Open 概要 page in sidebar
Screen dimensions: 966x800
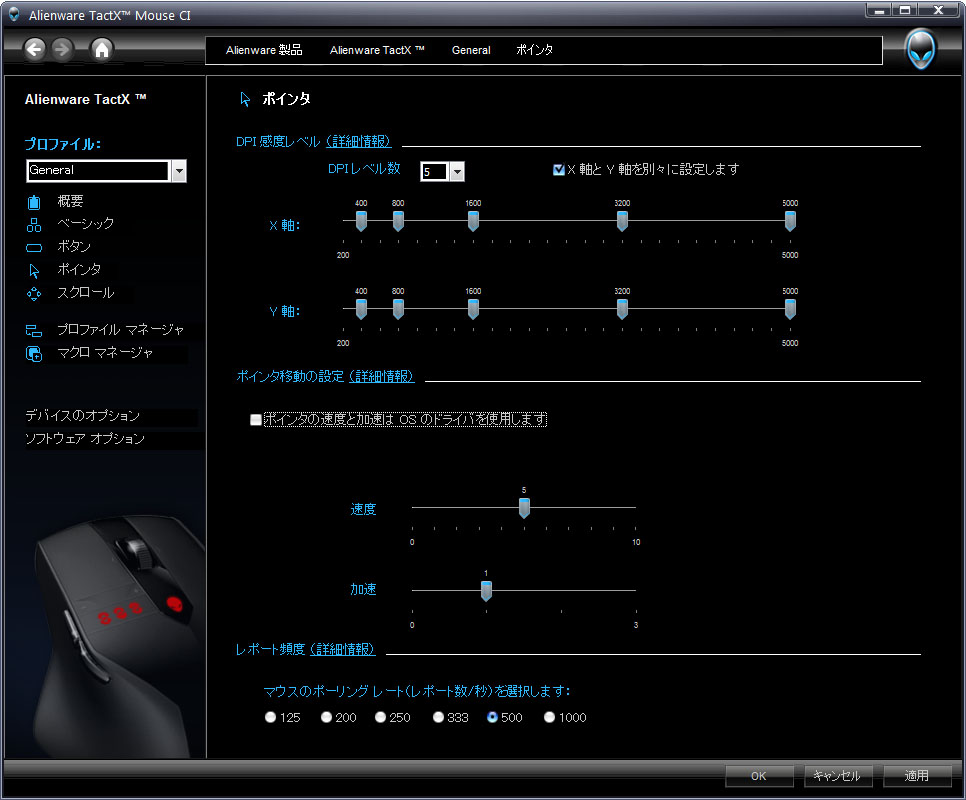(x=70, y=201)
